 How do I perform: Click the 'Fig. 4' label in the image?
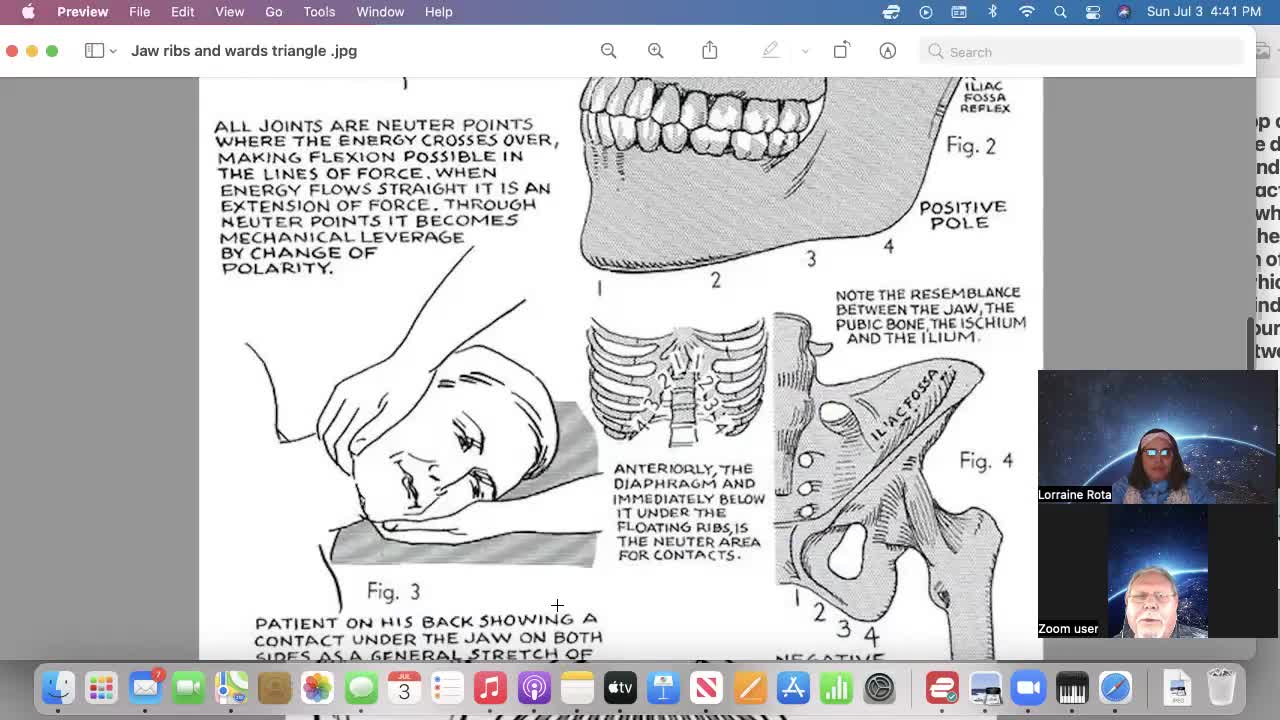[x=986, y=461]
